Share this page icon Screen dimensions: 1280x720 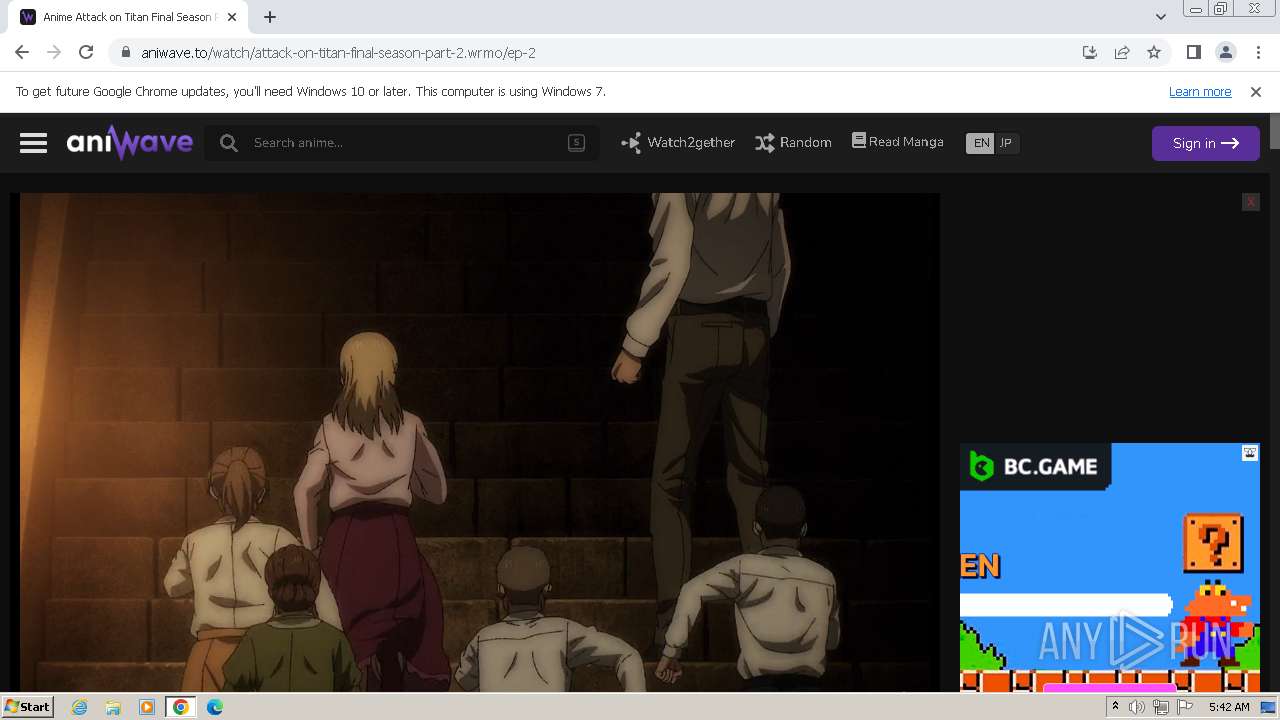[1122, 53]
